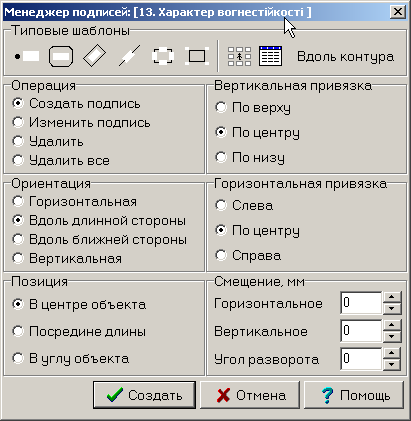Select the along-line label template icon
Viewport: 411px width, 421px height.
129,56
